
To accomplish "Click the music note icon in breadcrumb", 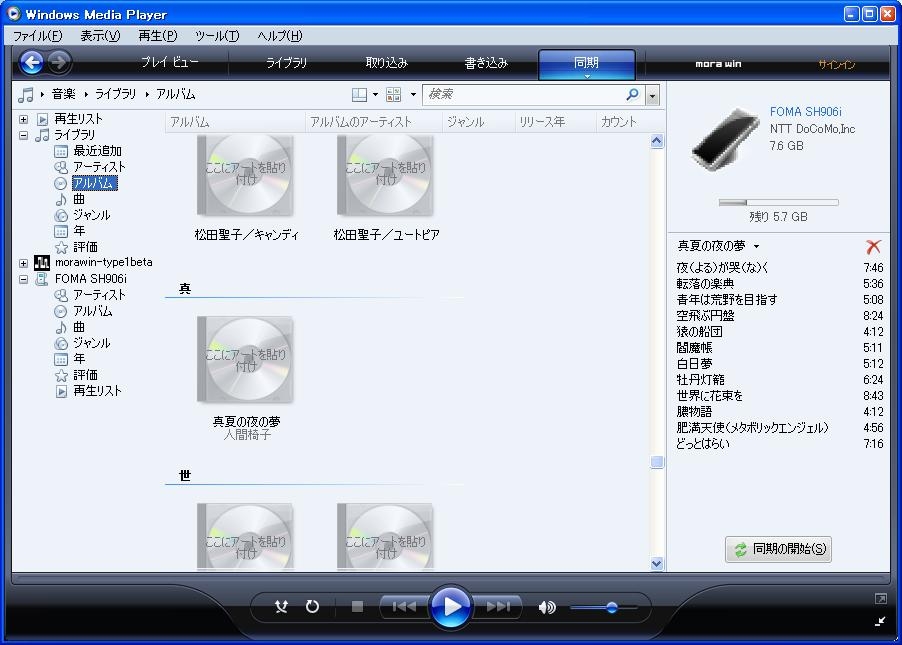I will [x=25, y=94].
